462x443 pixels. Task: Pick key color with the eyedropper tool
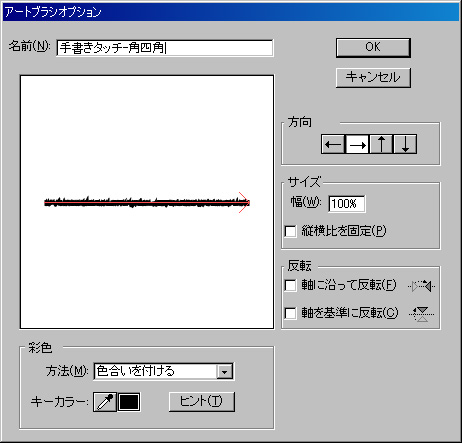coord(105,402)
